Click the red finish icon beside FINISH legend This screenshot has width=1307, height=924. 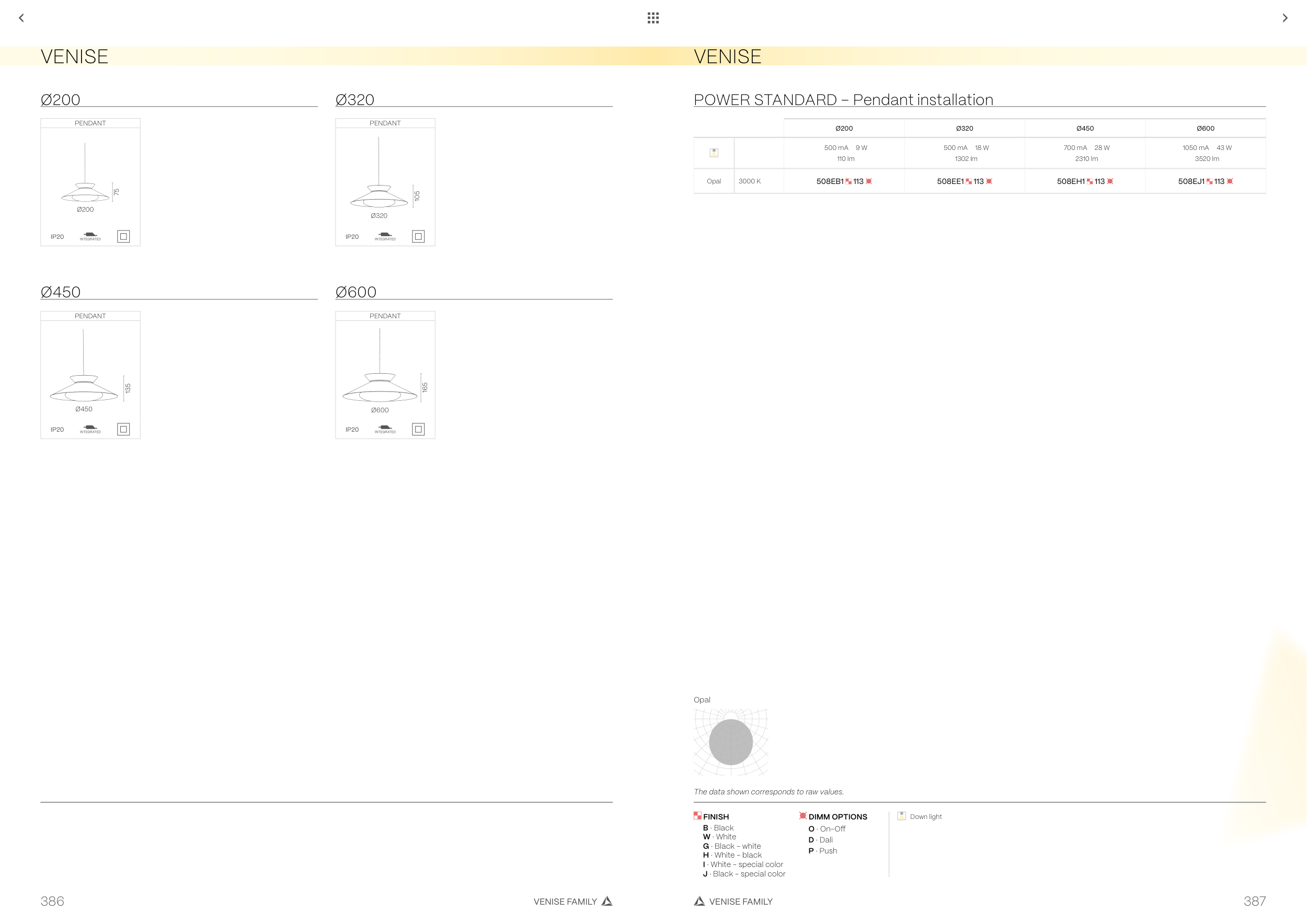[697, 815]
